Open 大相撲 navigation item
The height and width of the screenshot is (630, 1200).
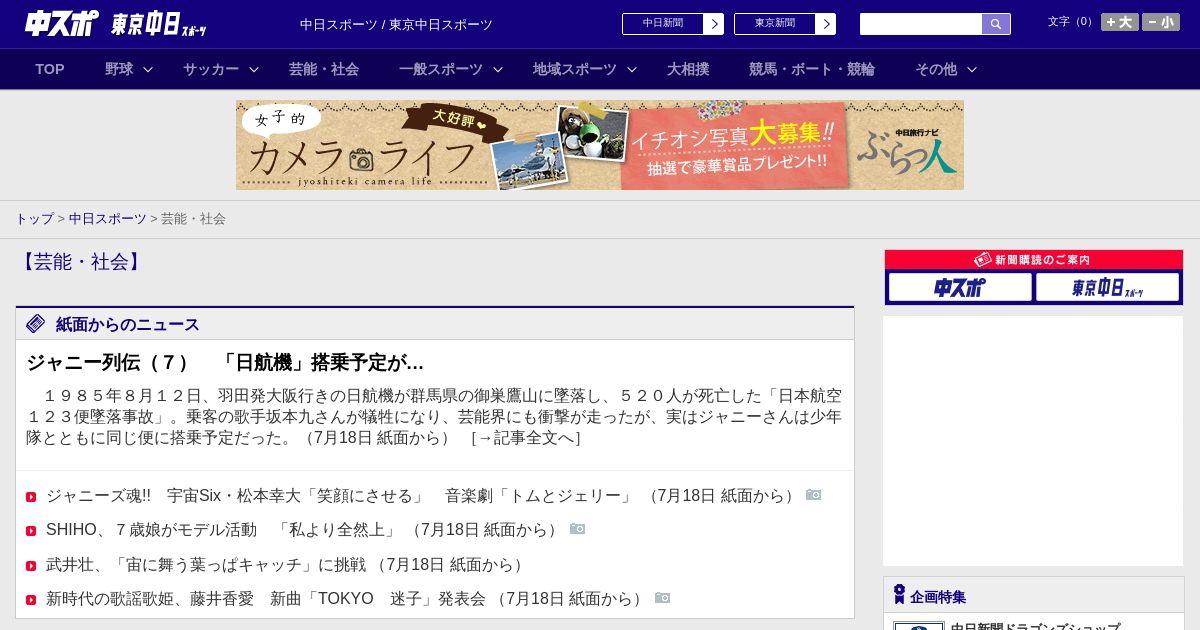688,69
